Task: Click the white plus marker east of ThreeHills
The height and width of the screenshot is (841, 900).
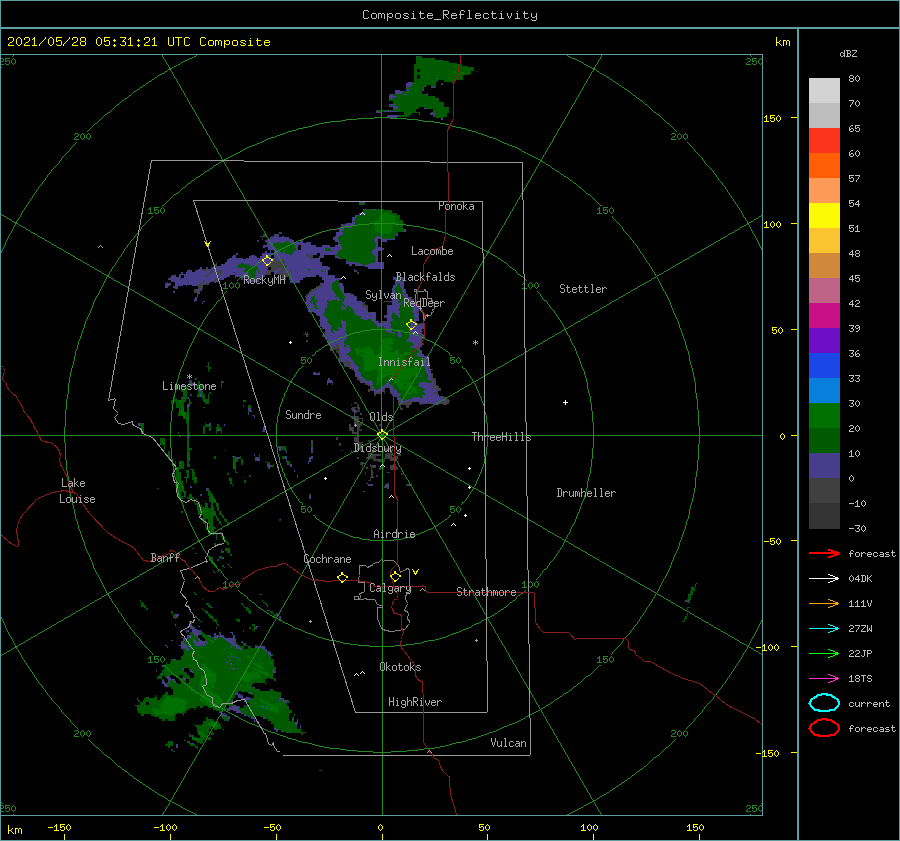Action: [565, 402]
